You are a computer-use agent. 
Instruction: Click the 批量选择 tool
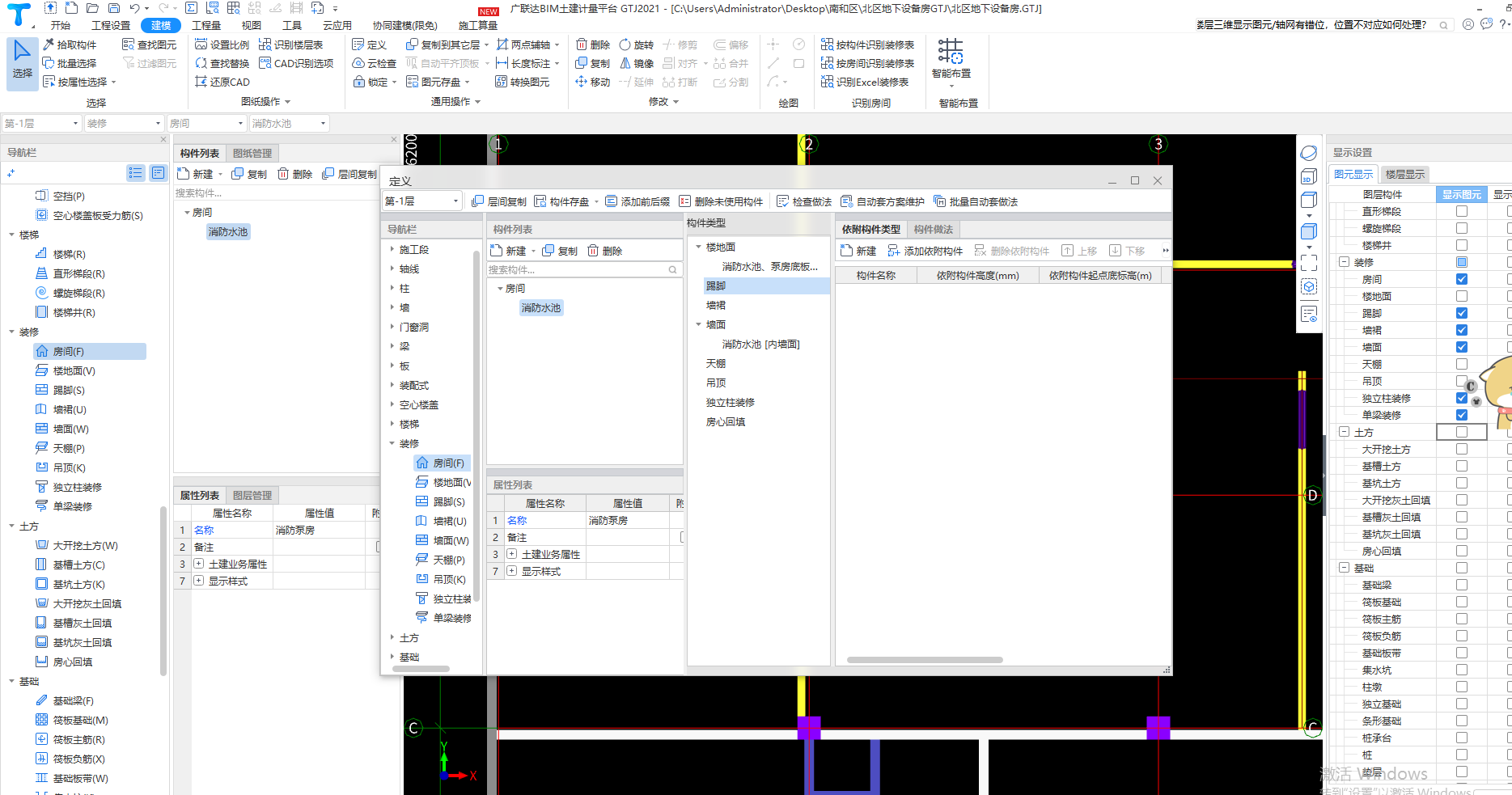pos(69,63)
